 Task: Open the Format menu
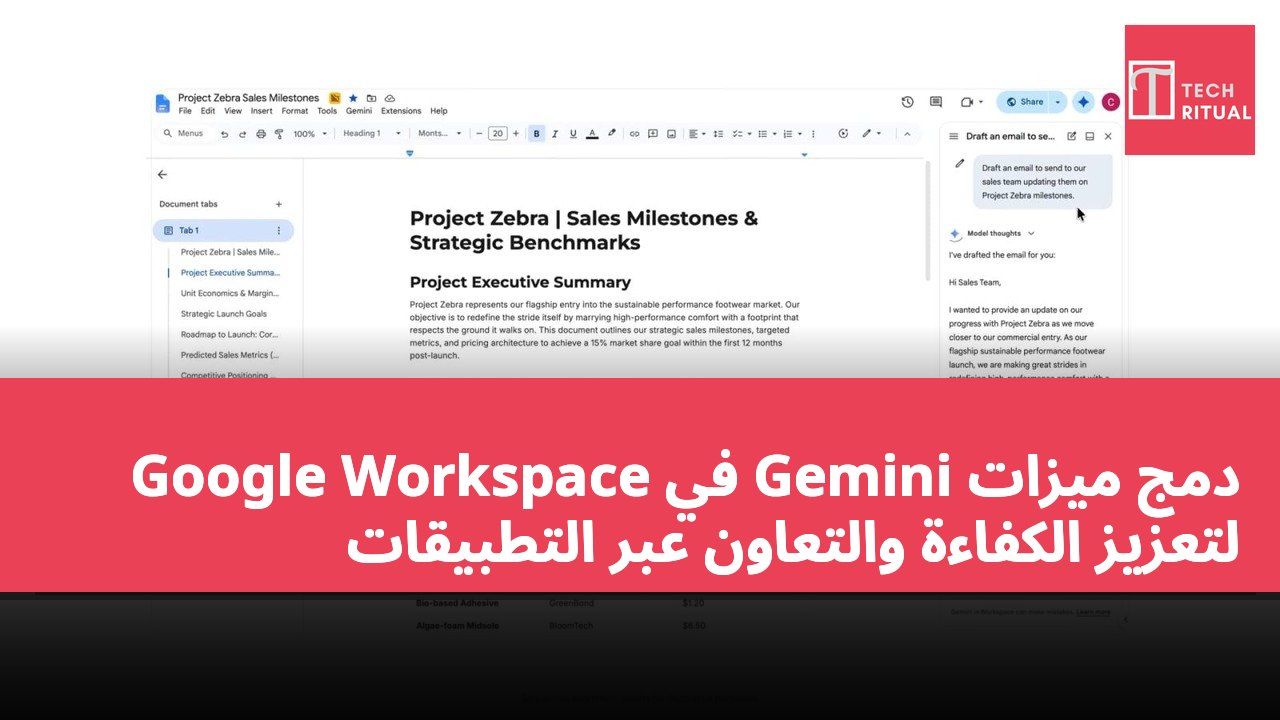[295, 111]
